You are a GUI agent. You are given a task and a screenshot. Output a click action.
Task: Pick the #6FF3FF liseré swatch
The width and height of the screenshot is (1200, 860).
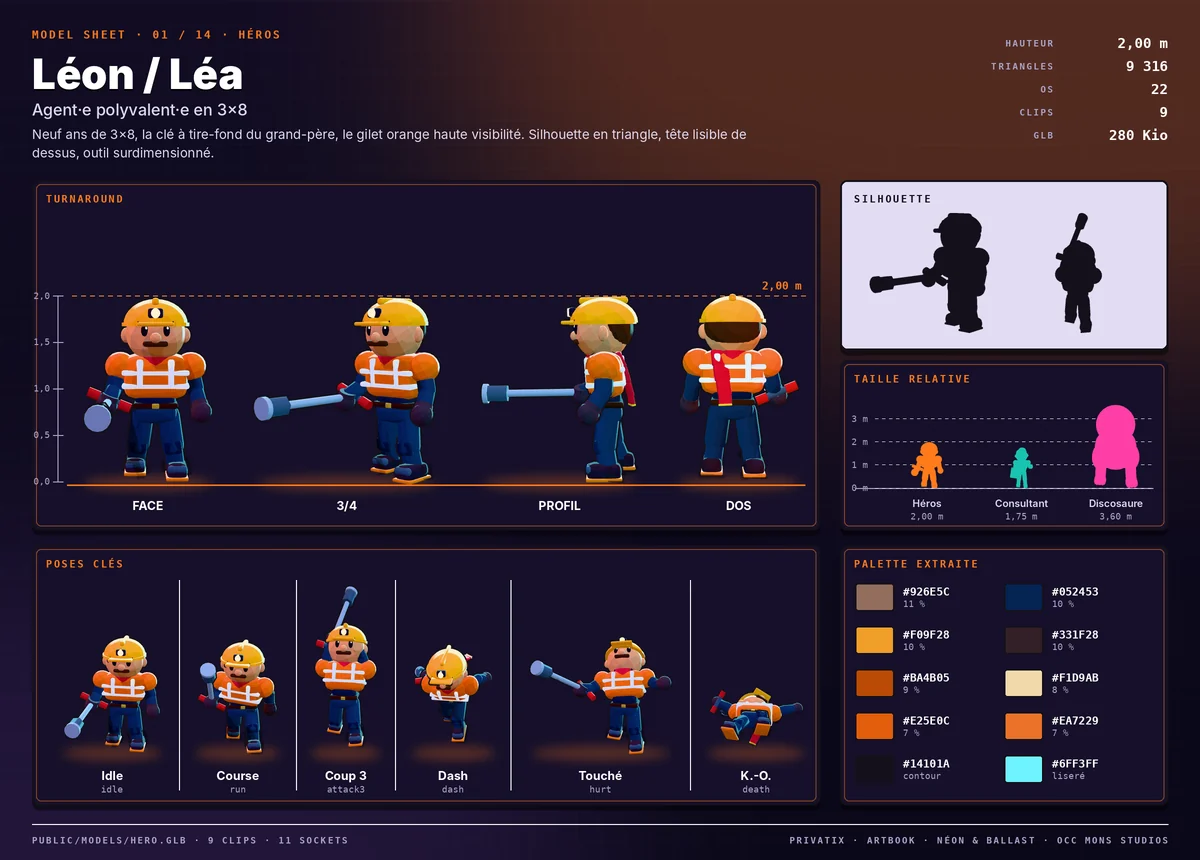(1023, 769)
